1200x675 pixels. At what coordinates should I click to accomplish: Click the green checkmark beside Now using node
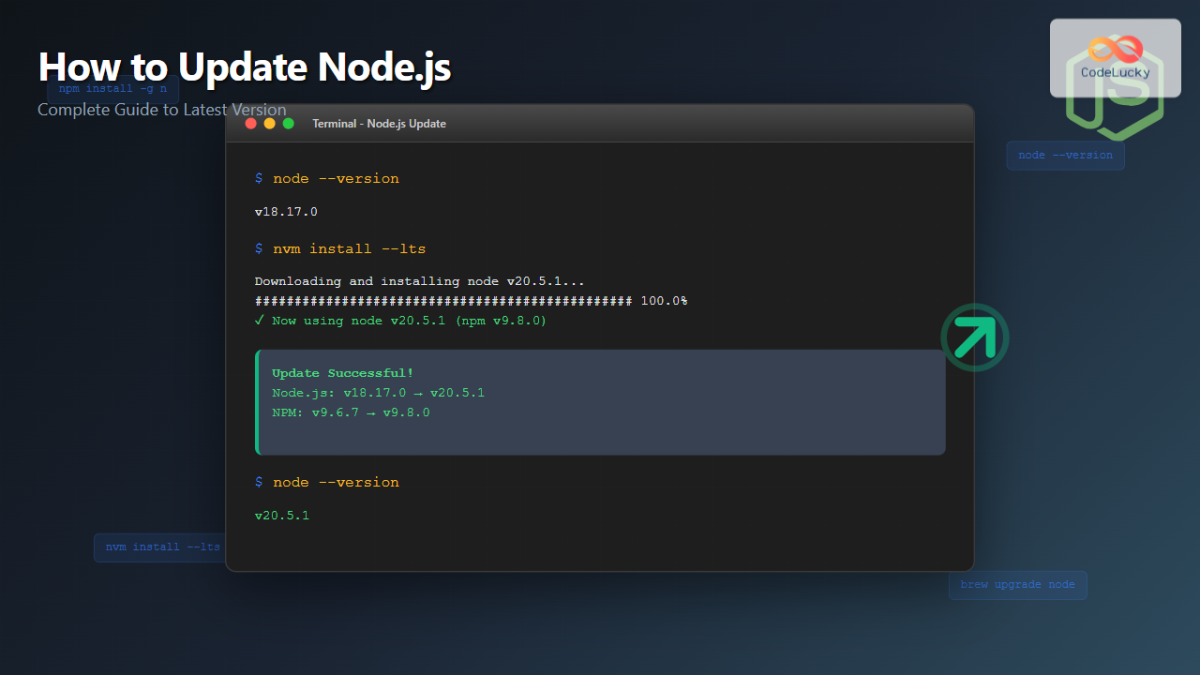[x=259, y=320]
